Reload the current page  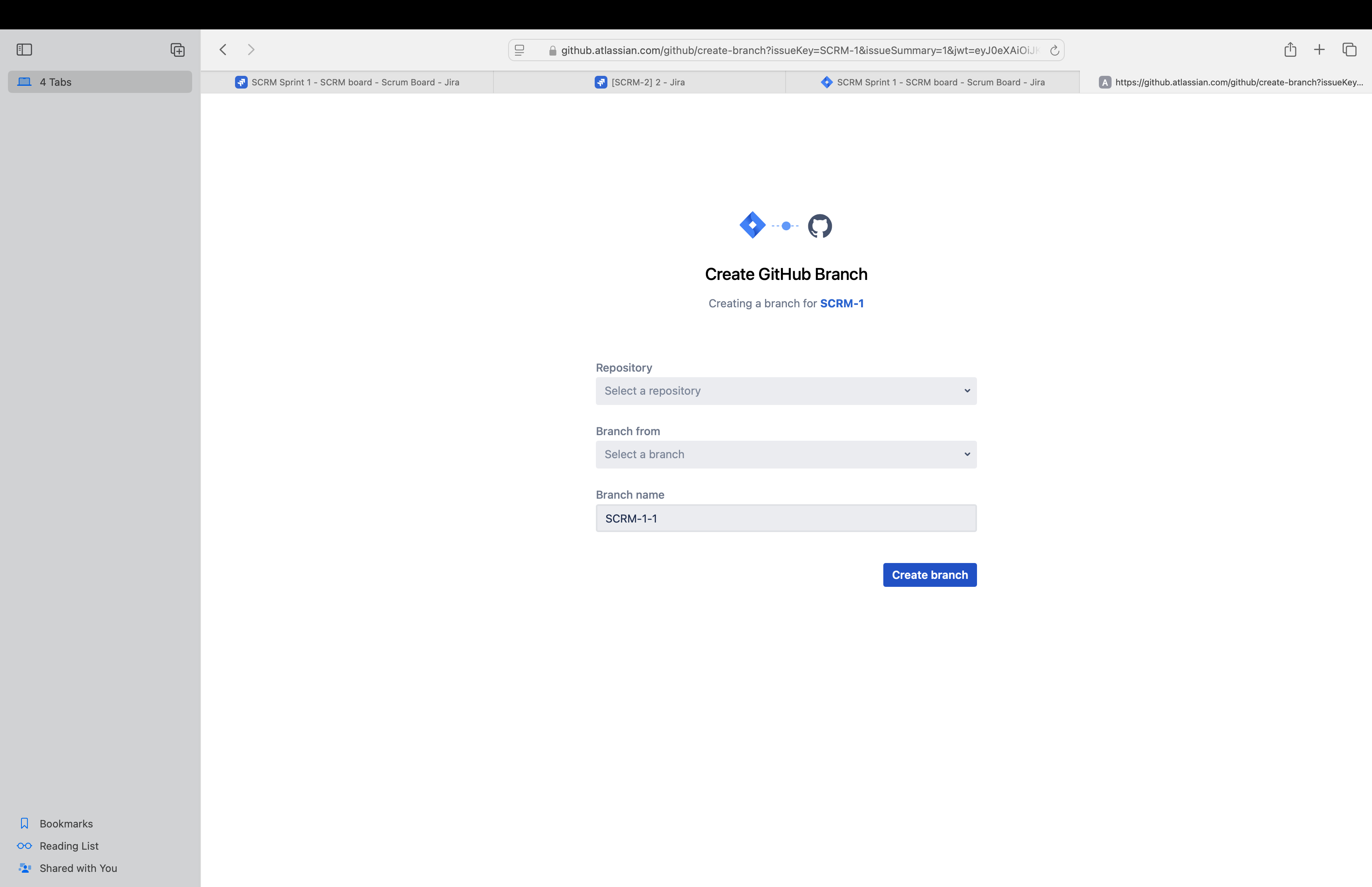point(1055,50)
